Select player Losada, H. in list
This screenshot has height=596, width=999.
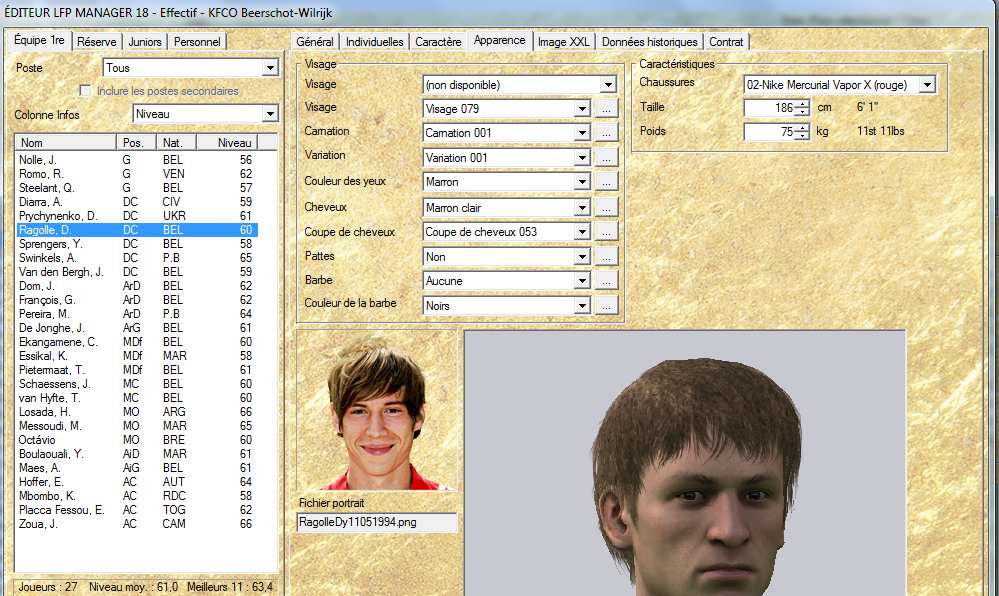137,412
